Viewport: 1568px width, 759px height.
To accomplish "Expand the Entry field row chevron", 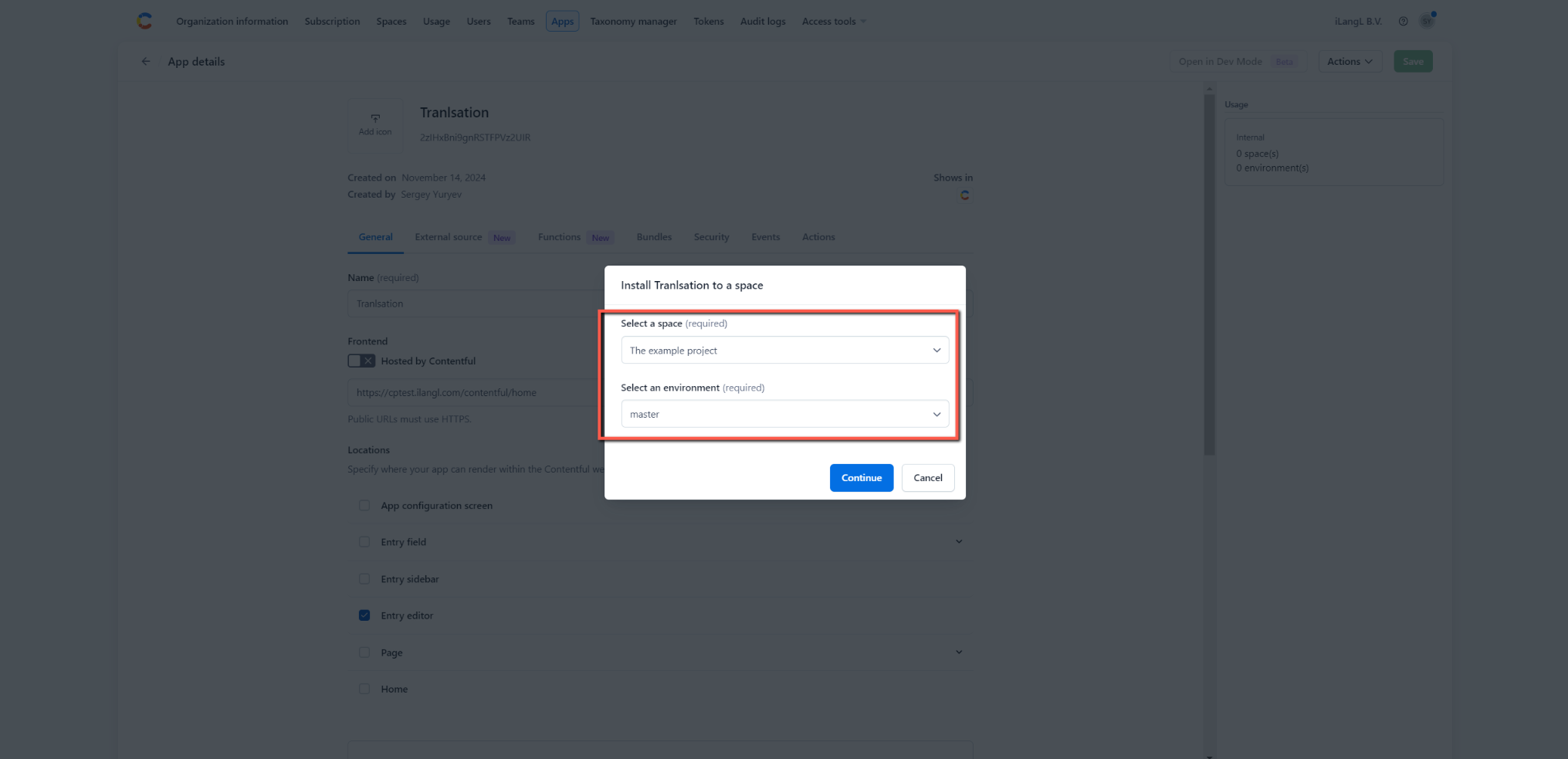I will [959, 541].
